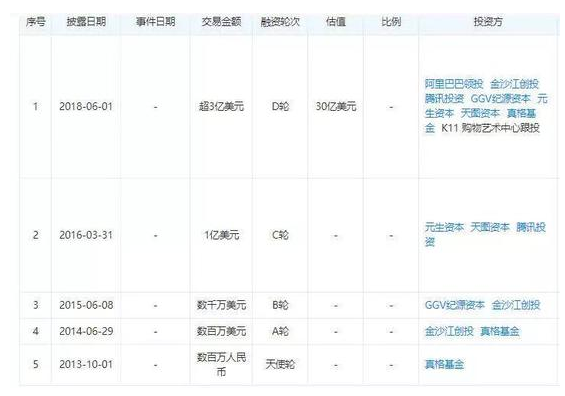Click the 数百万人民币 amount cell
Image resolution: width=565 pixels, height=396 pixels.
221,364
